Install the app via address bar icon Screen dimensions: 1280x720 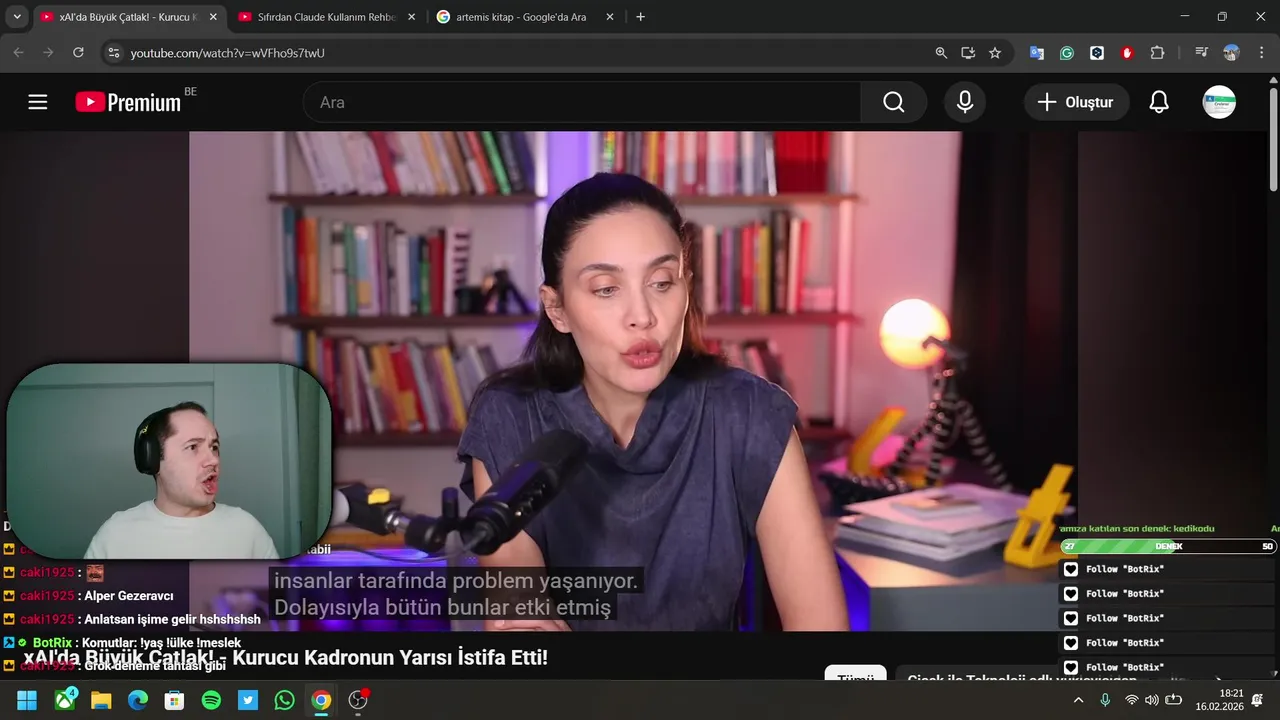coord(968,53)
